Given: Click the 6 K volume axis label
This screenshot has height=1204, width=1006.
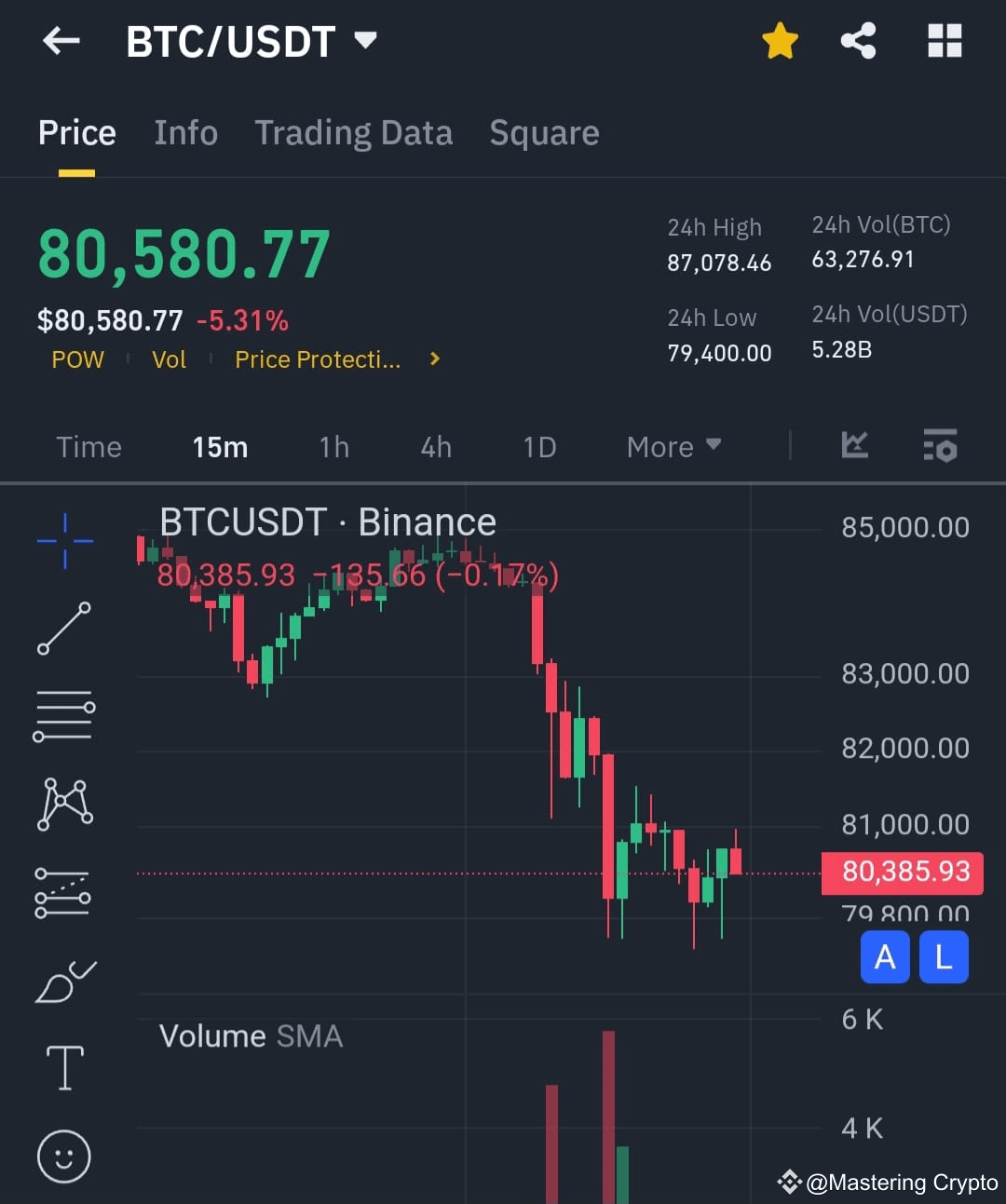Looking at the screenshot, I should click(863, 1020).
